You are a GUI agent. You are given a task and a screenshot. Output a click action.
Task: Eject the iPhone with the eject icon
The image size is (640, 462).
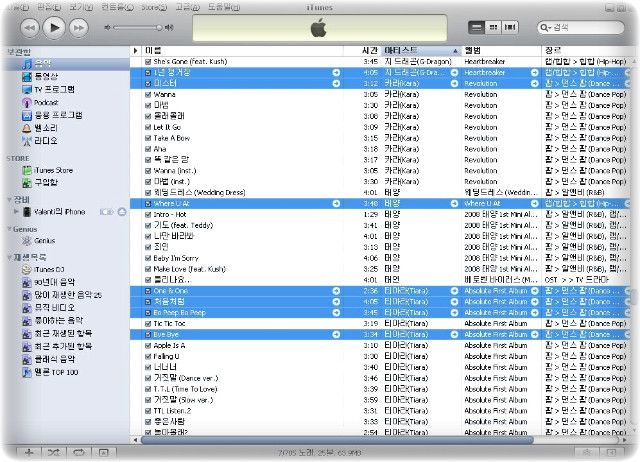pyautogui.click(x=122, y=212)
